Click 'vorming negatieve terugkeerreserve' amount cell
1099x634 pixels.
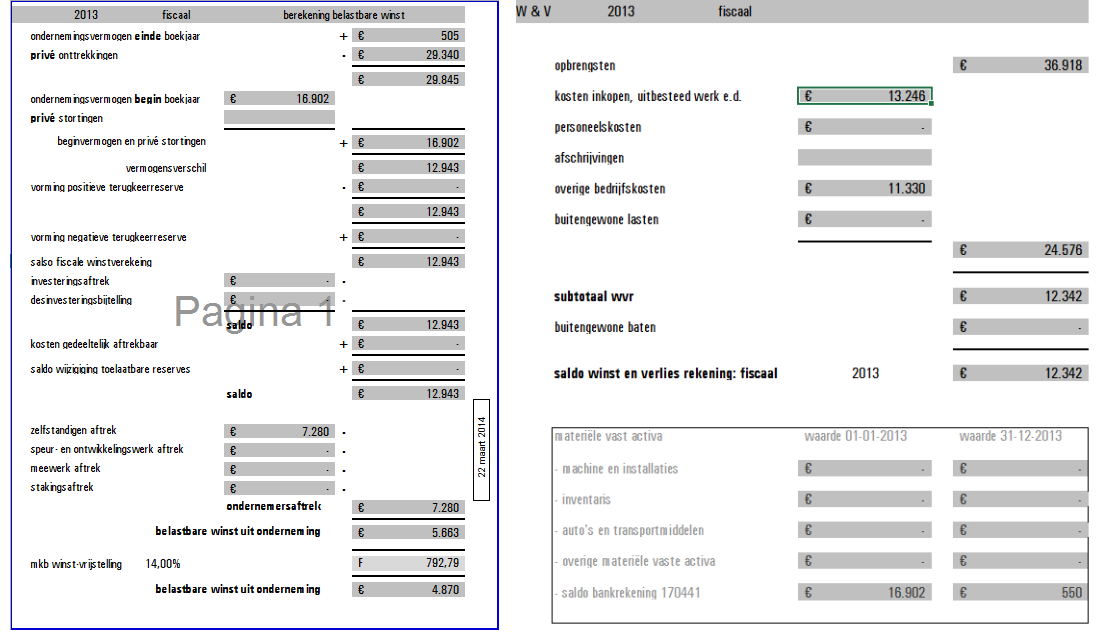click(408, 237)
